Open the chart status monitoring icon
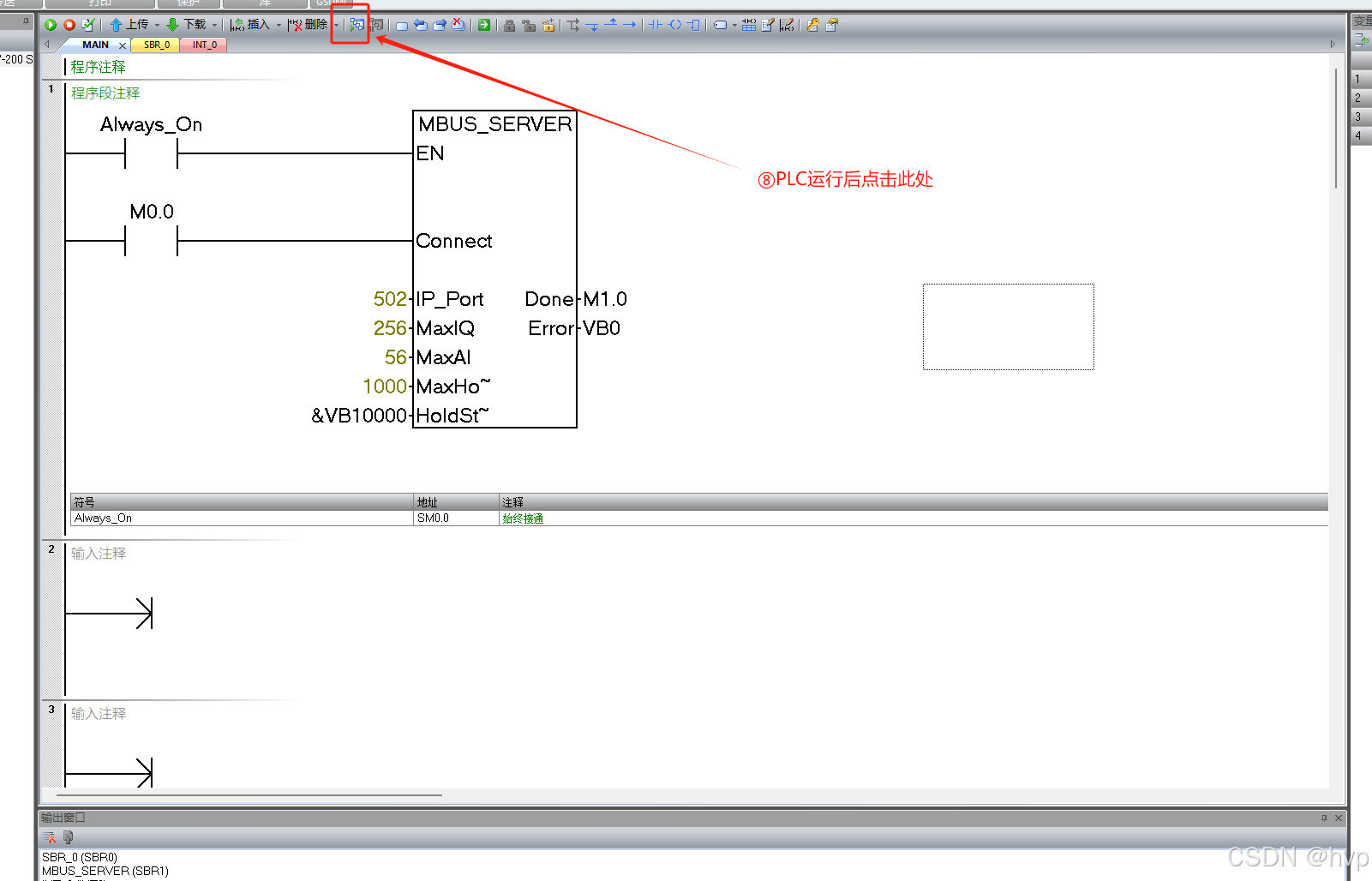1372x881 pixels. coord(748,24)
